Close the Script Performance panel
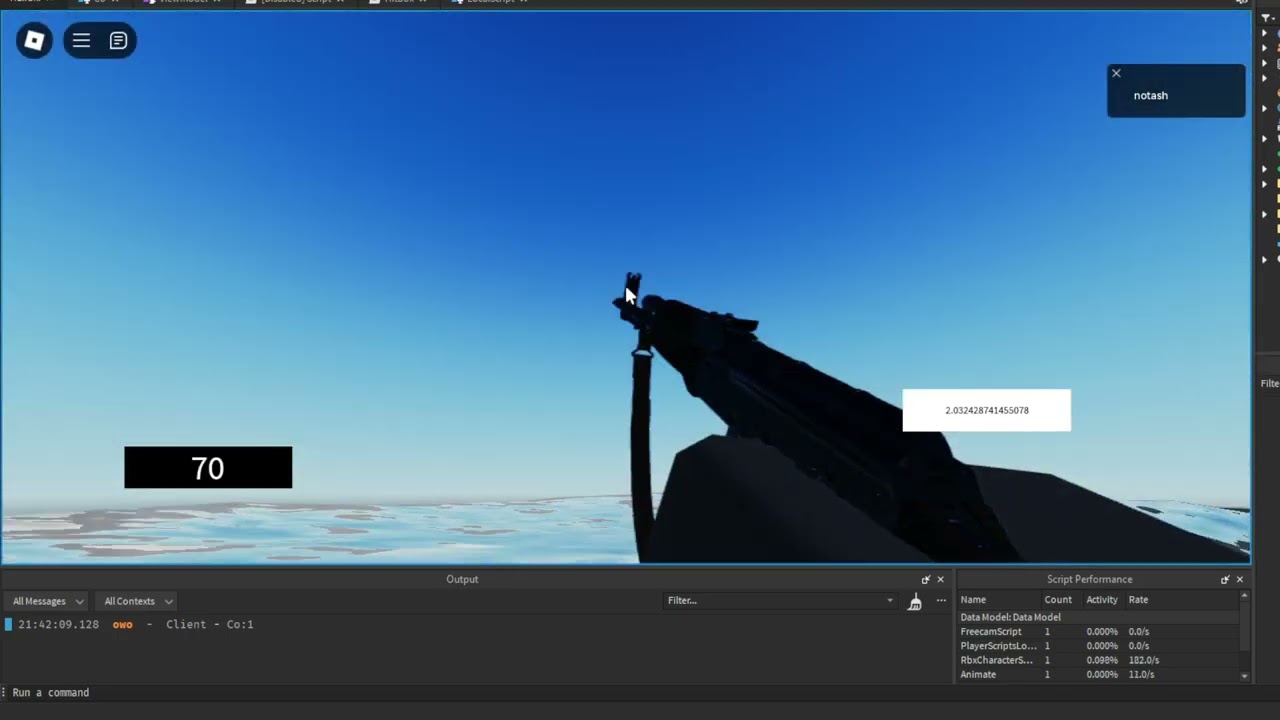This screenshot has width=1280, height=720. click(1240, 580)
